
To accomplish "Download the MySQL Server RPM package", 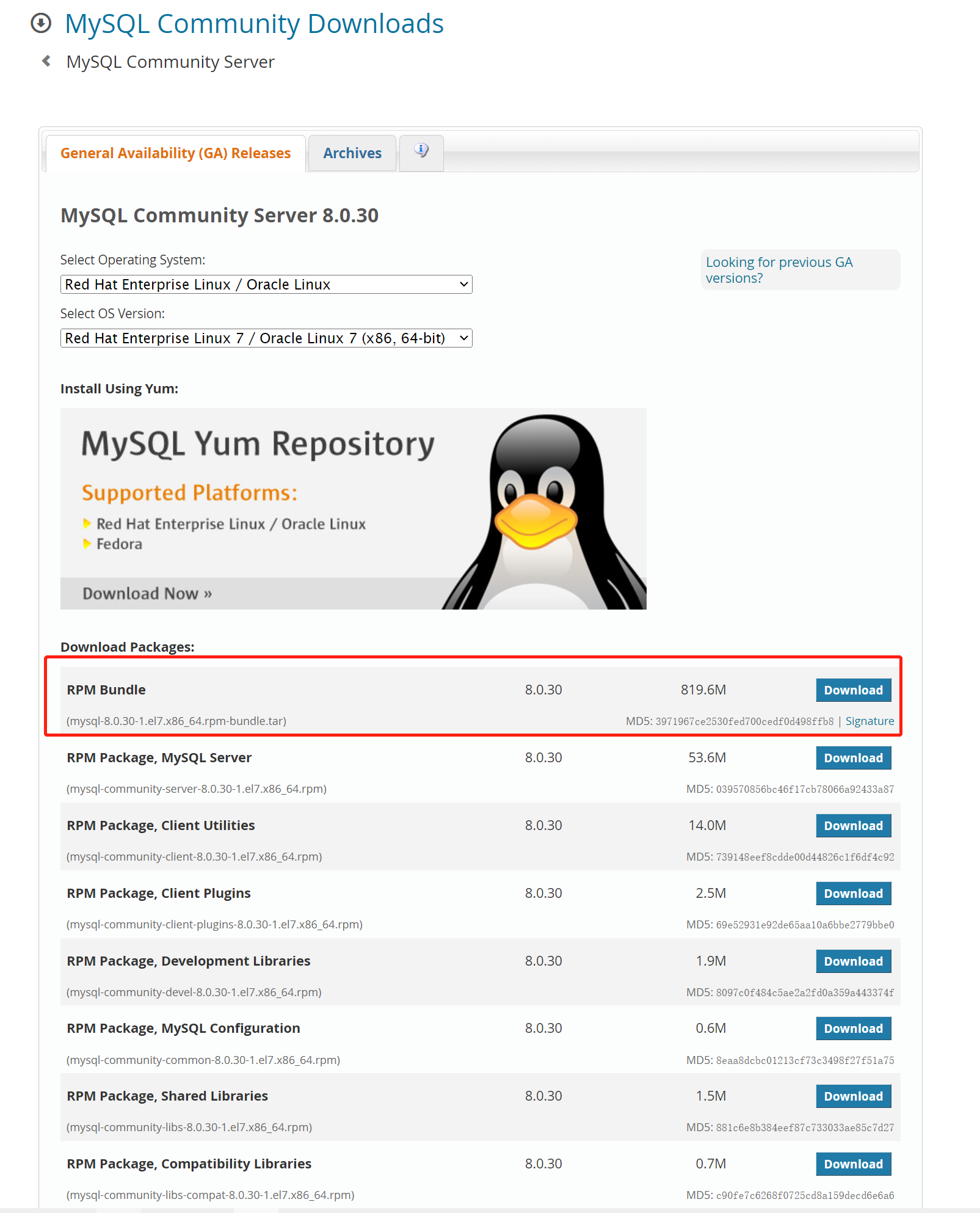I will [x=853, y=758].
